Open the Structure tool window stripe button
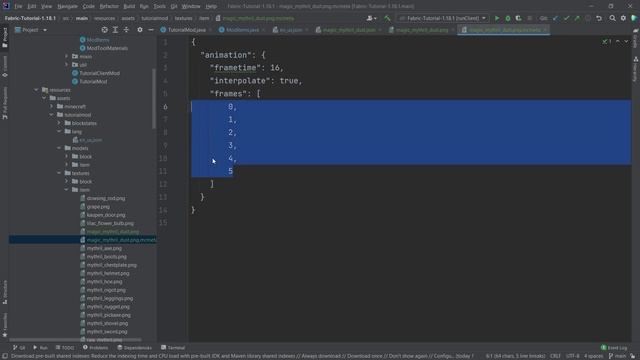 [x=5, y=292]
